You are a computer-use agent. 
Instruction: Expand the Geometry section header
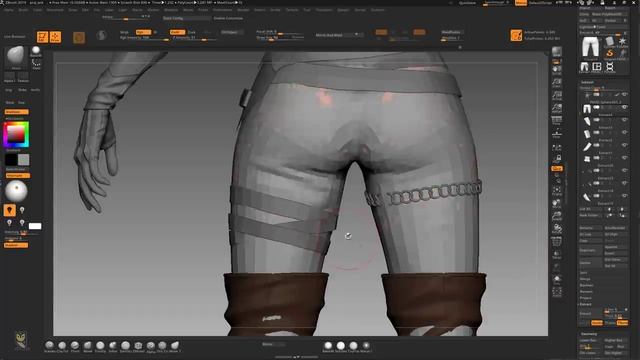pos(589,334)
